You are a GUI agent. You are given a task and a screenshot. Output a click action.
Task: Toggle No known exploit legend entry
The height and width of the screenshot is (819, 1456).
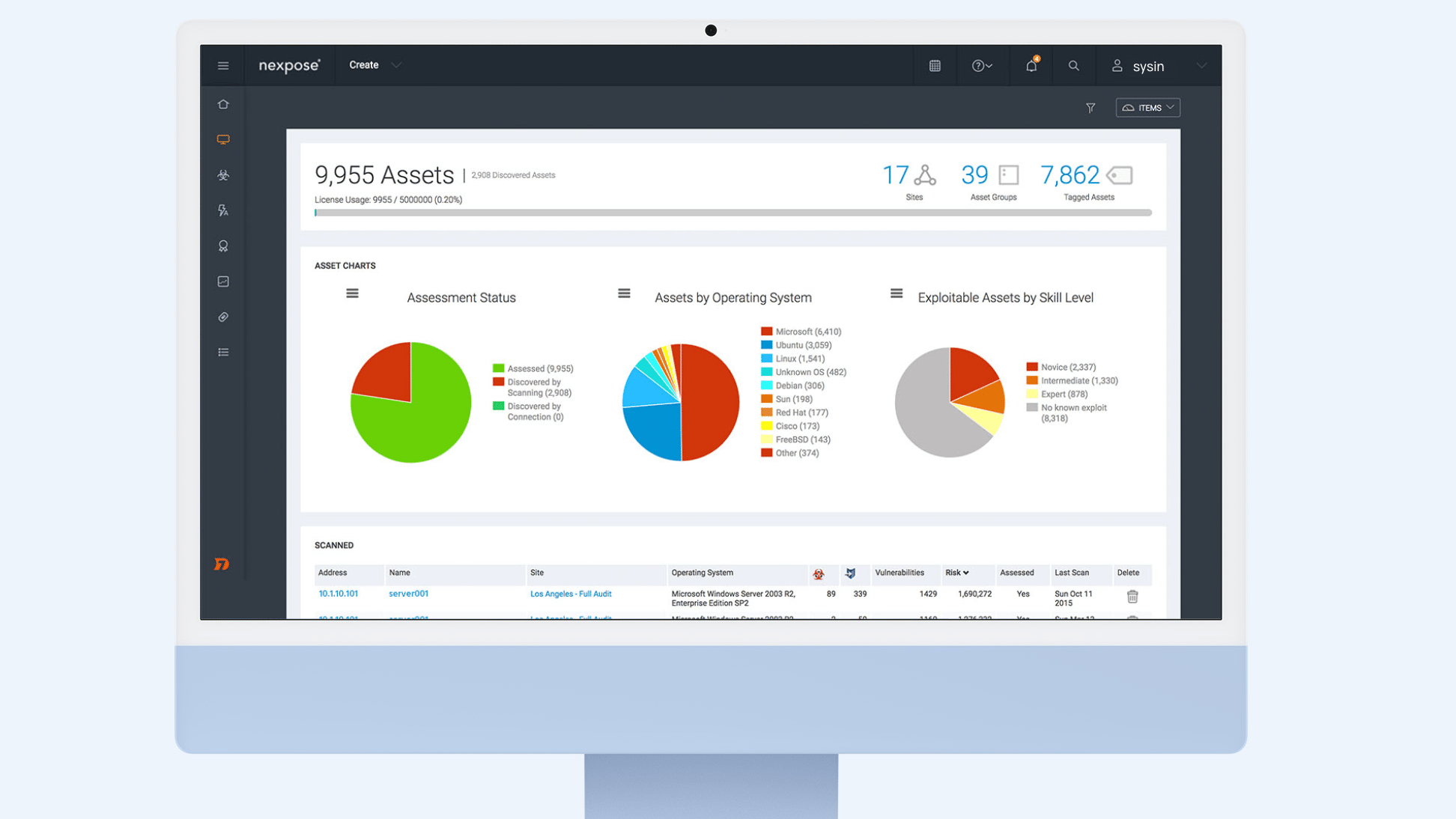click(1067, 412)
